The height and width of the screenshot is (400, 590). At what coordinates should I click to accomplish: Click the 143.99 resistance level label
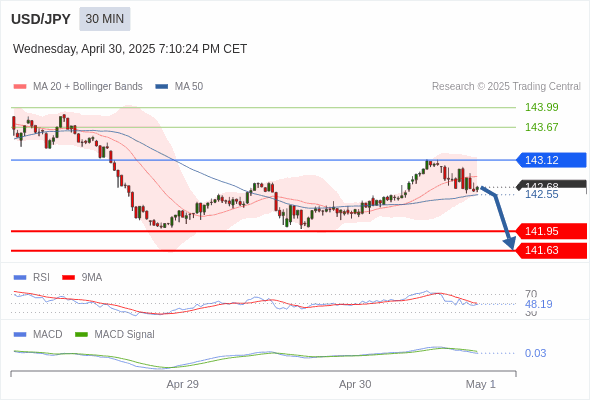pos(541,107)
